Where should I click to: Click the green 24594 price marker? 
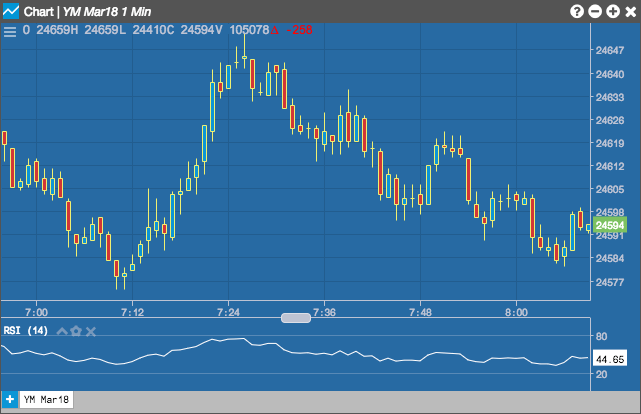point(610,225)
